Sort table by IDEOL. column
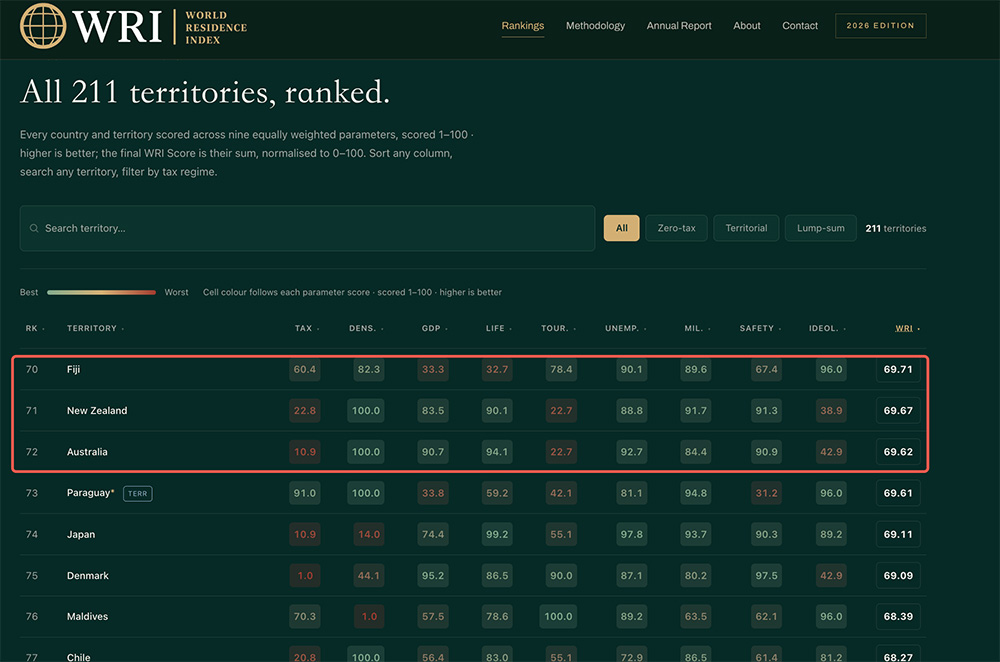 827,328
